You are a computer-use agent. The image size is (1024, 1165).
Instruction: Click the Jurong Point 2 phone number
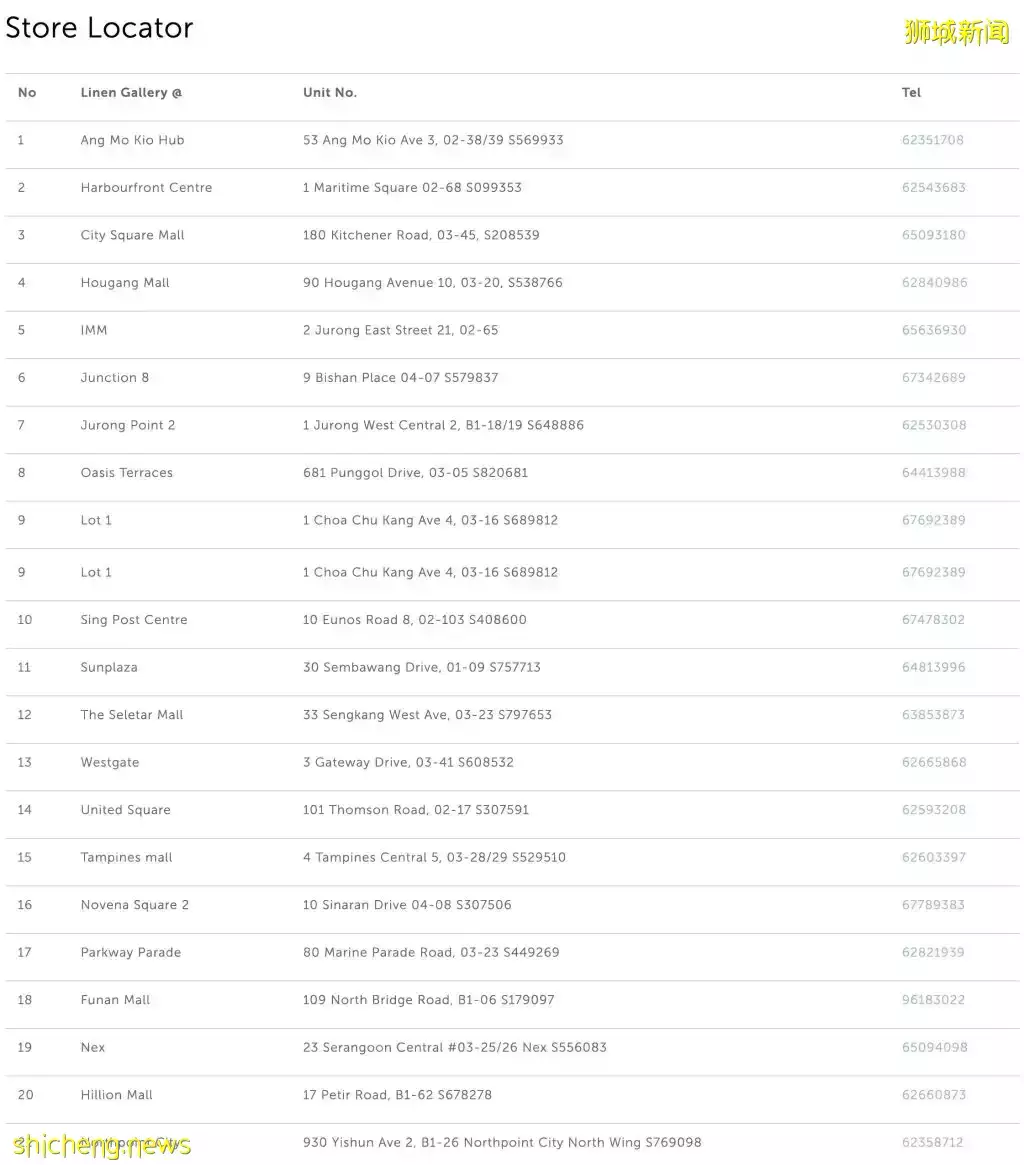tap(933, 425)
